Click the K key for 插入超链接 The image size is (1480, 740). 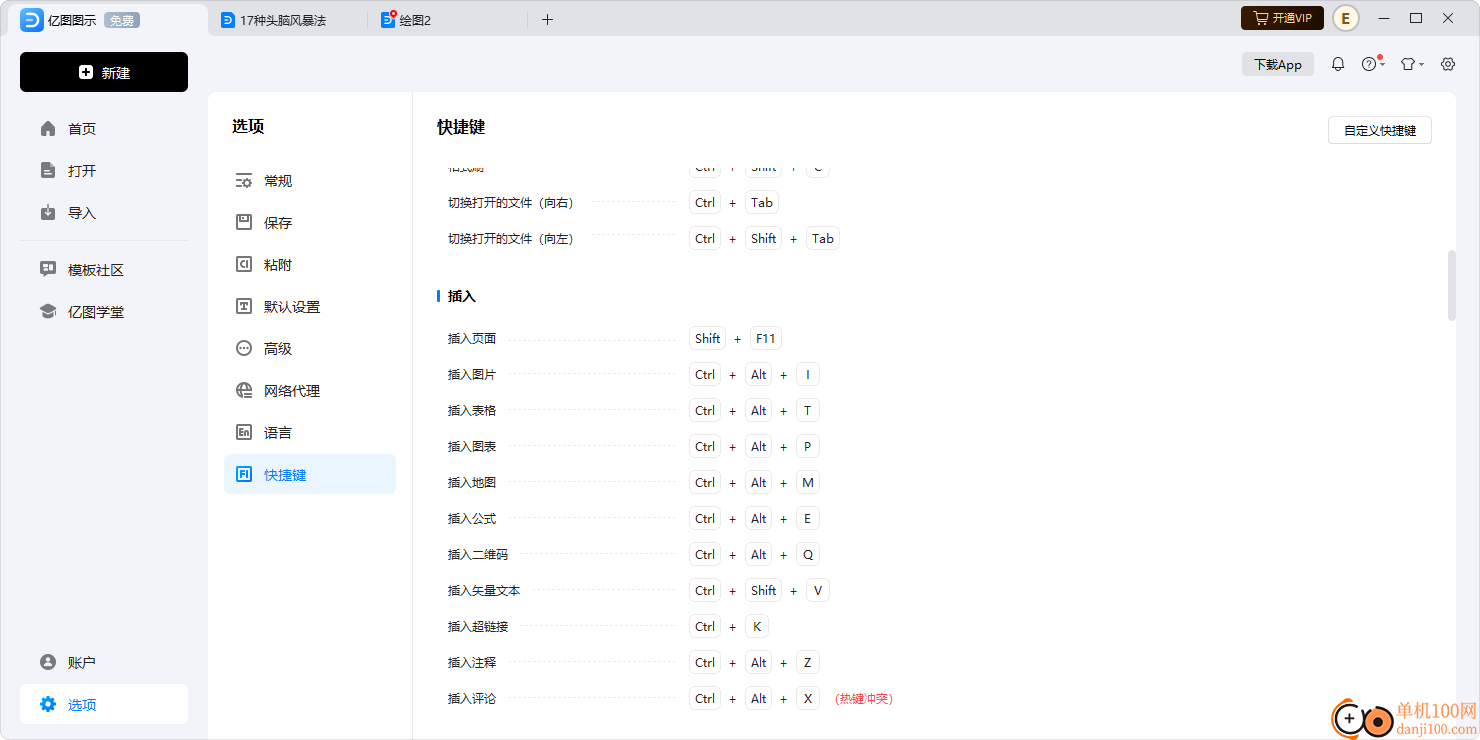point(757,627)
